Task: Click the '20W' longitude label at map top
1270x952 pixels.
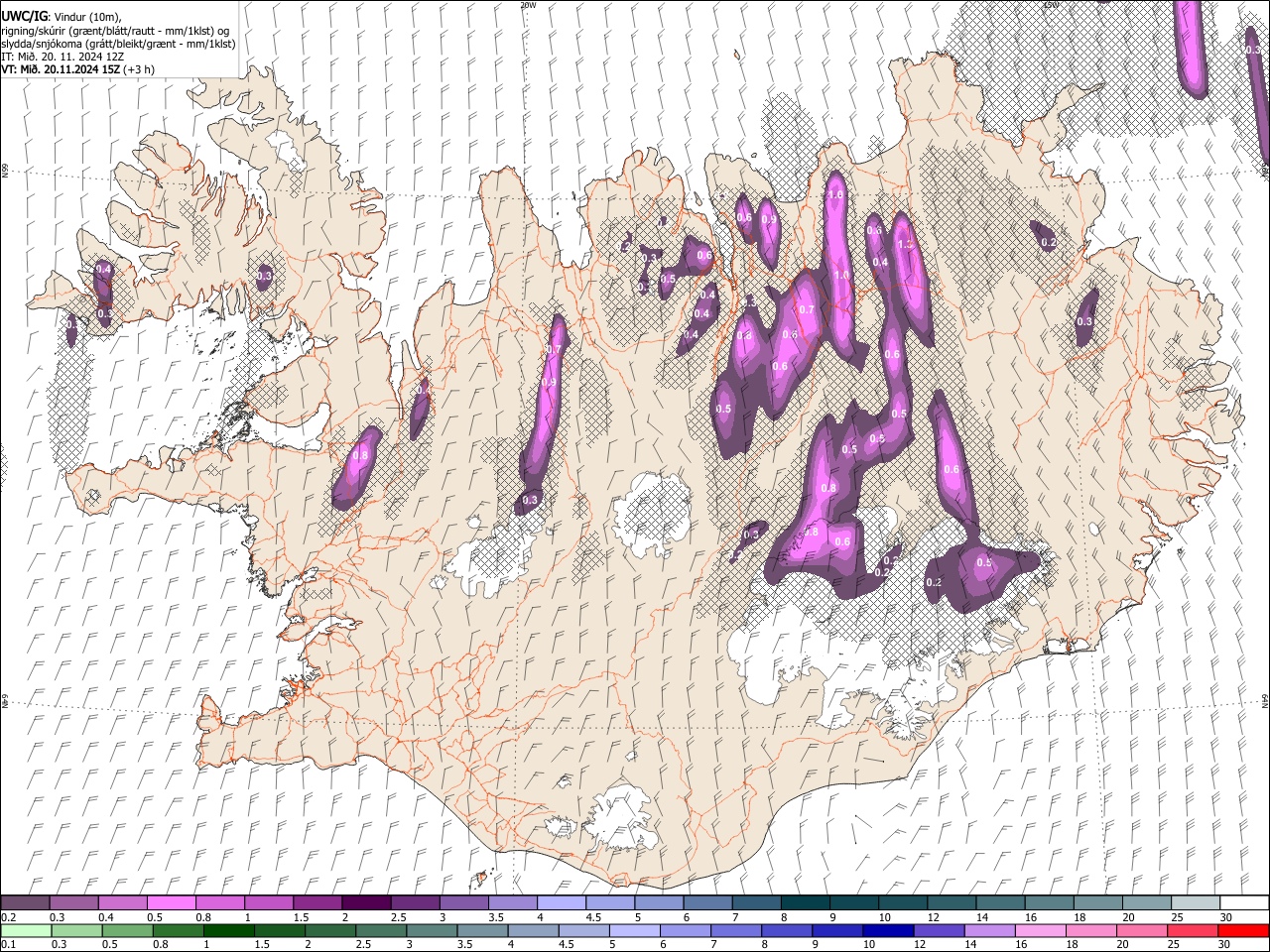Action: point(528,5)
